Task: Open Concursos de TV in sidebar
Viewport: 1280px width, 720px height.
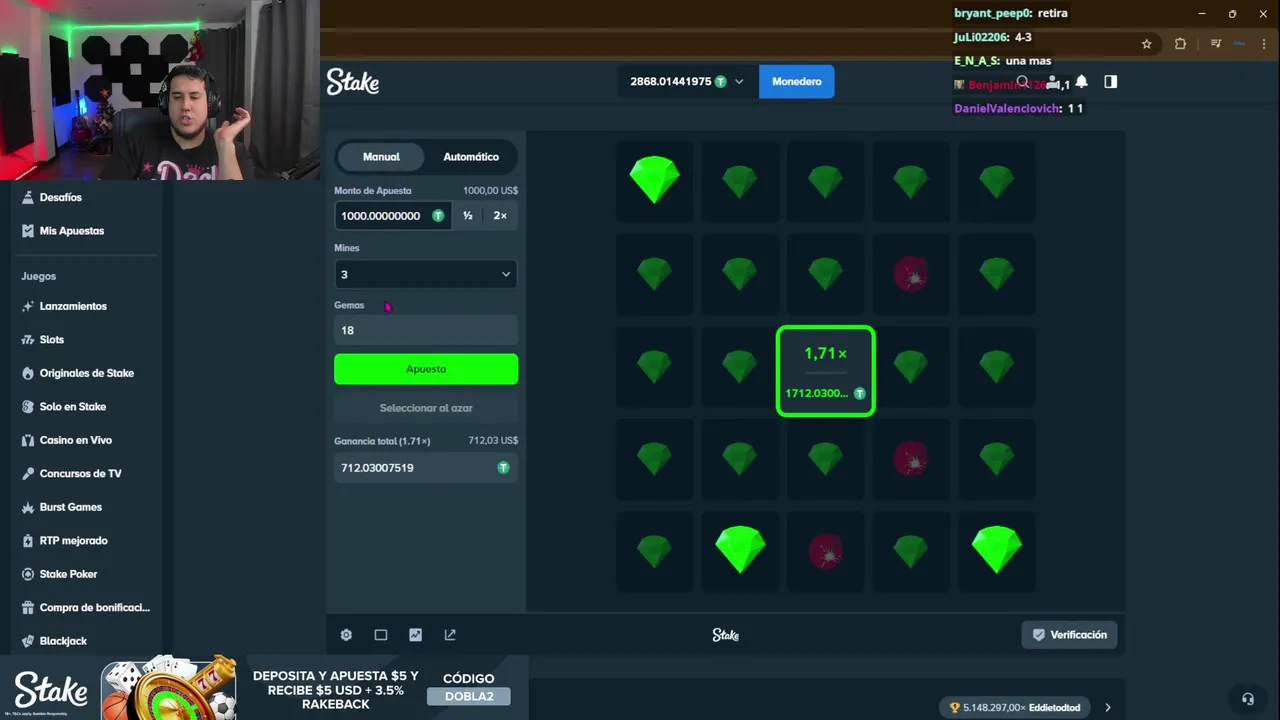Action: click(x=80, y=474)
